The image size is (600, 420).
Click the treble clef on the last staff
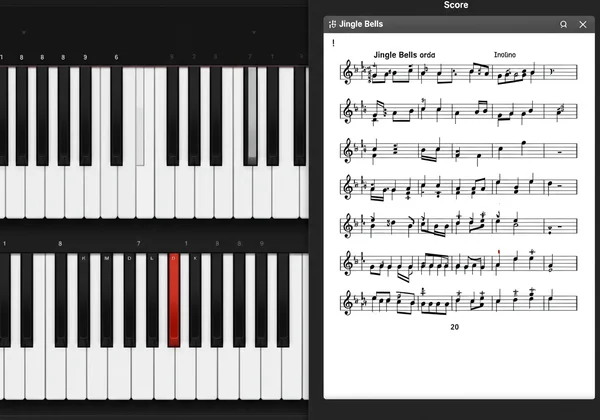[x=347, y=303]
